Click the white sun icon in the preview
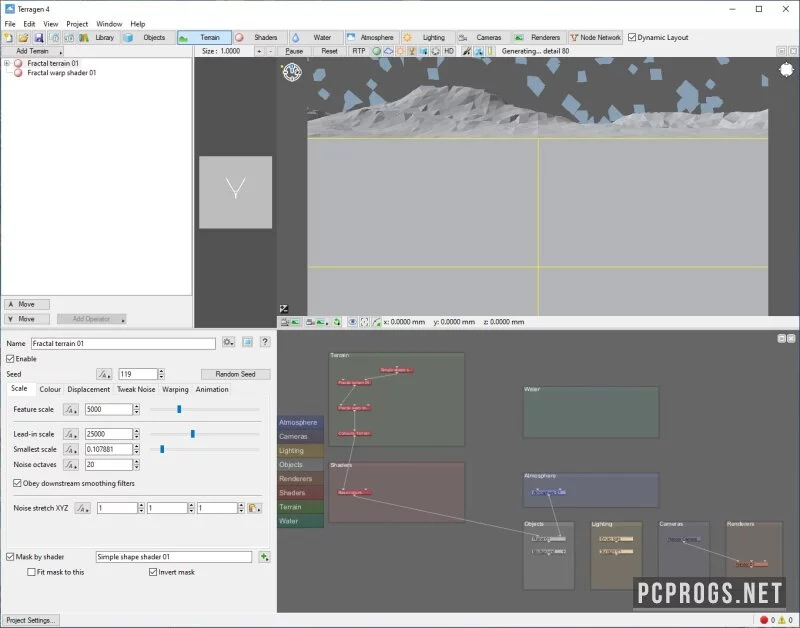Image resolution: width=800 pixels, height=628 pixels. pos(787,69)
